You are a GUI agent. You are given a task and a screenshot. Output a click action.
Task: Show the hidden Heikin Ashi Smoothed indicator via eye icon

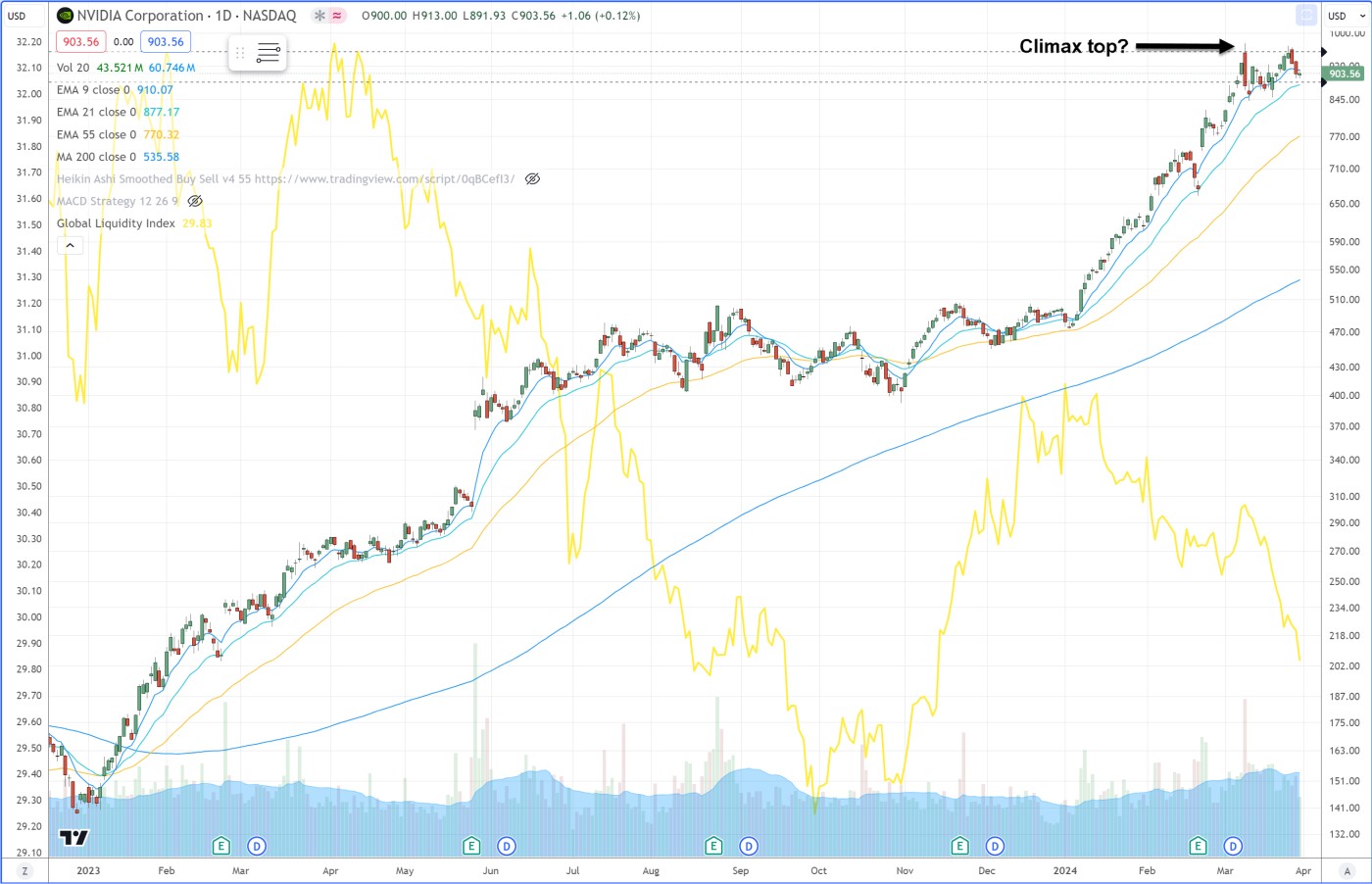point(532,179)
